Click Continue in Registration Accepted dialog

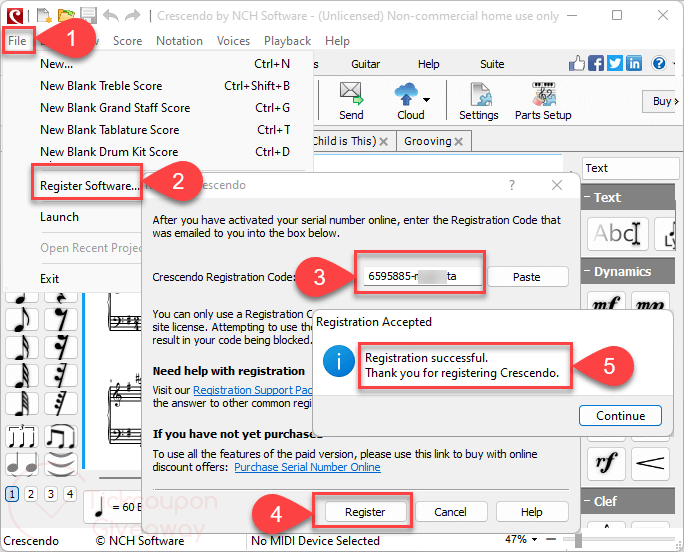click(620, 416)
